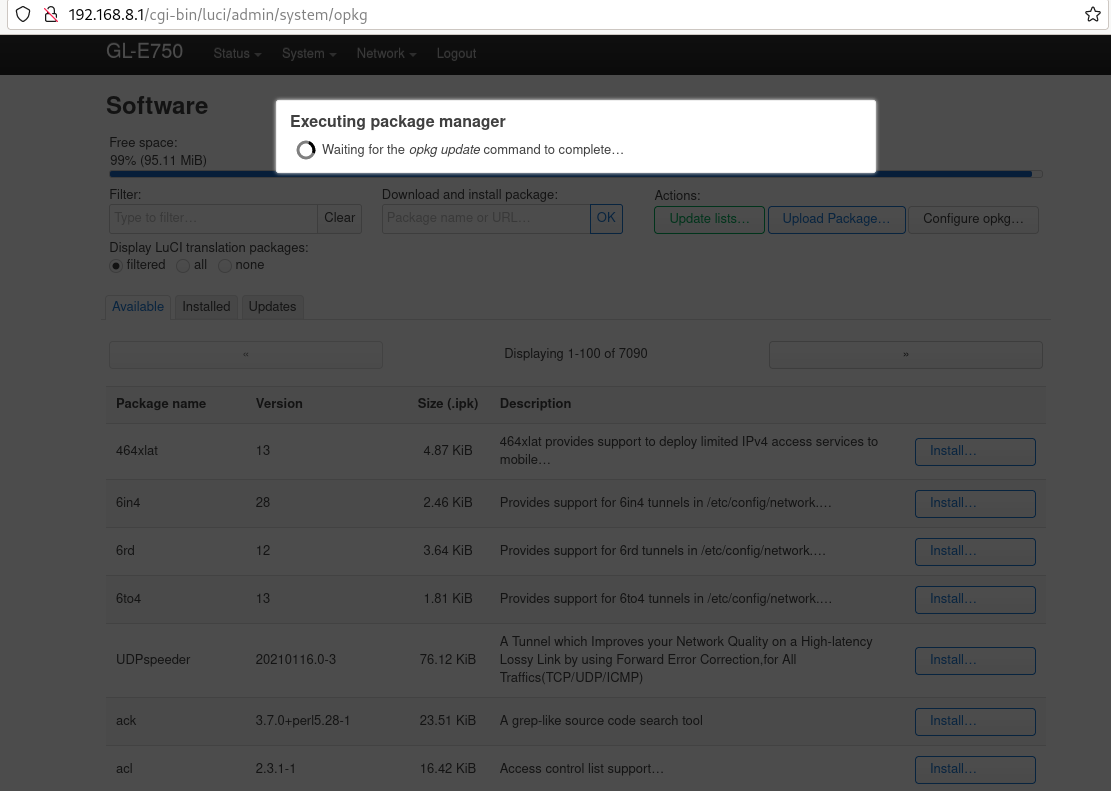Click the Package name column header

point(161,404)
